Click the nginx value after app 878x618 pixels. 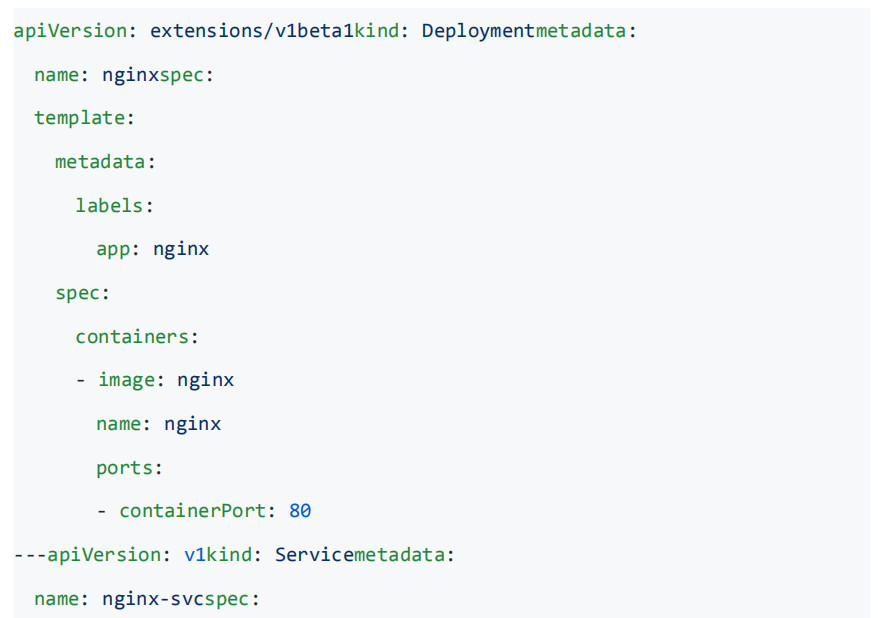click(181, 249)
